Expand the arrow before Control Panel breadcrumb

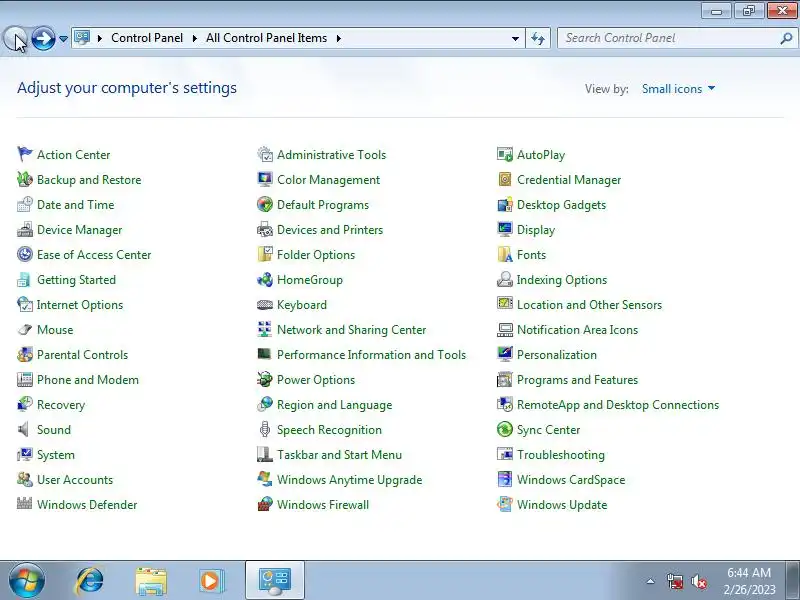99,38
